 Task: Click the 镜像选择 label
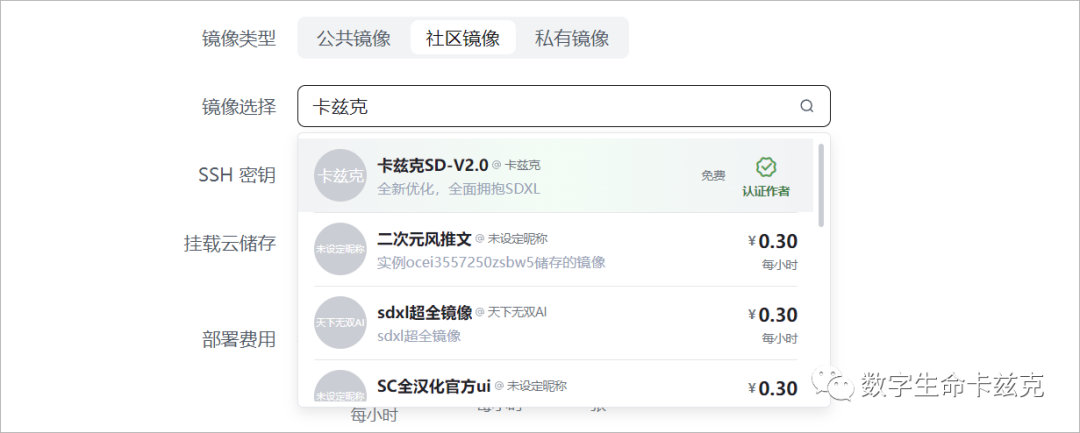pyautogui.click(x=239, y=107)
